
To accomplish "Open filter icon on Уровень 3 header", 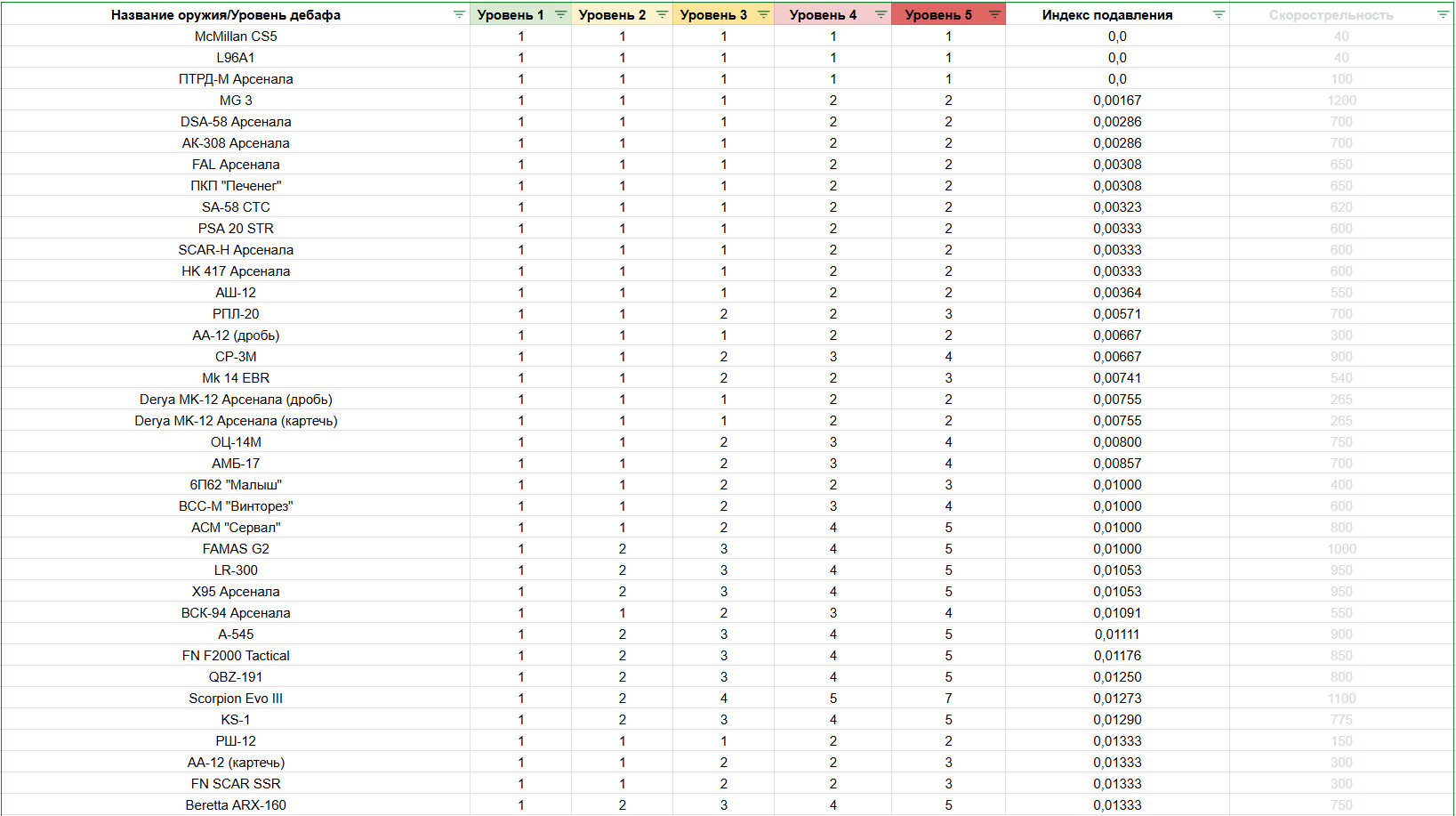I will coord(763,14).
